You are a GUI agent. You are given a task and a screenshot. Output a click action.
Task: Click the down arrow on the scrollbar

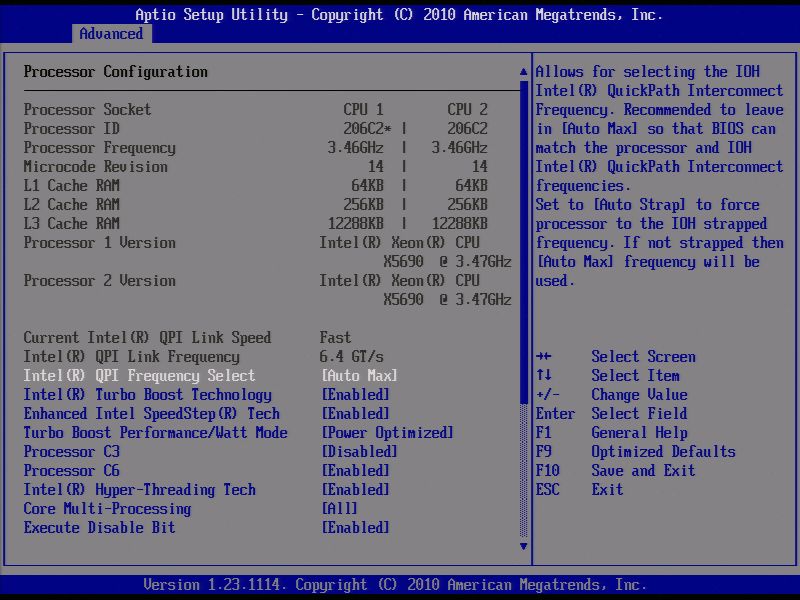[523, 546]
